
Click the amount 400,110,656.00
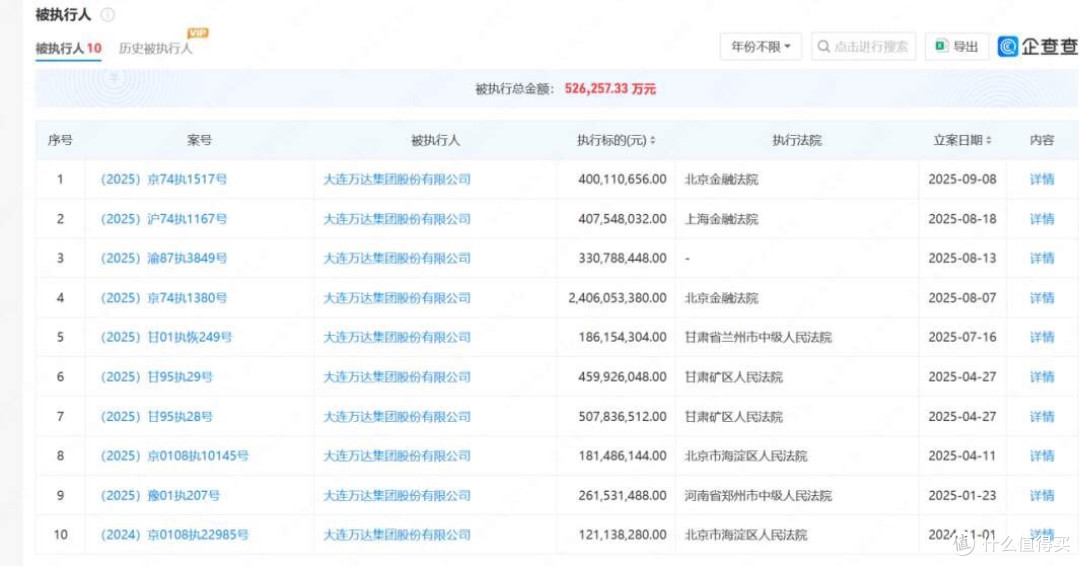[x=623, y=179]
